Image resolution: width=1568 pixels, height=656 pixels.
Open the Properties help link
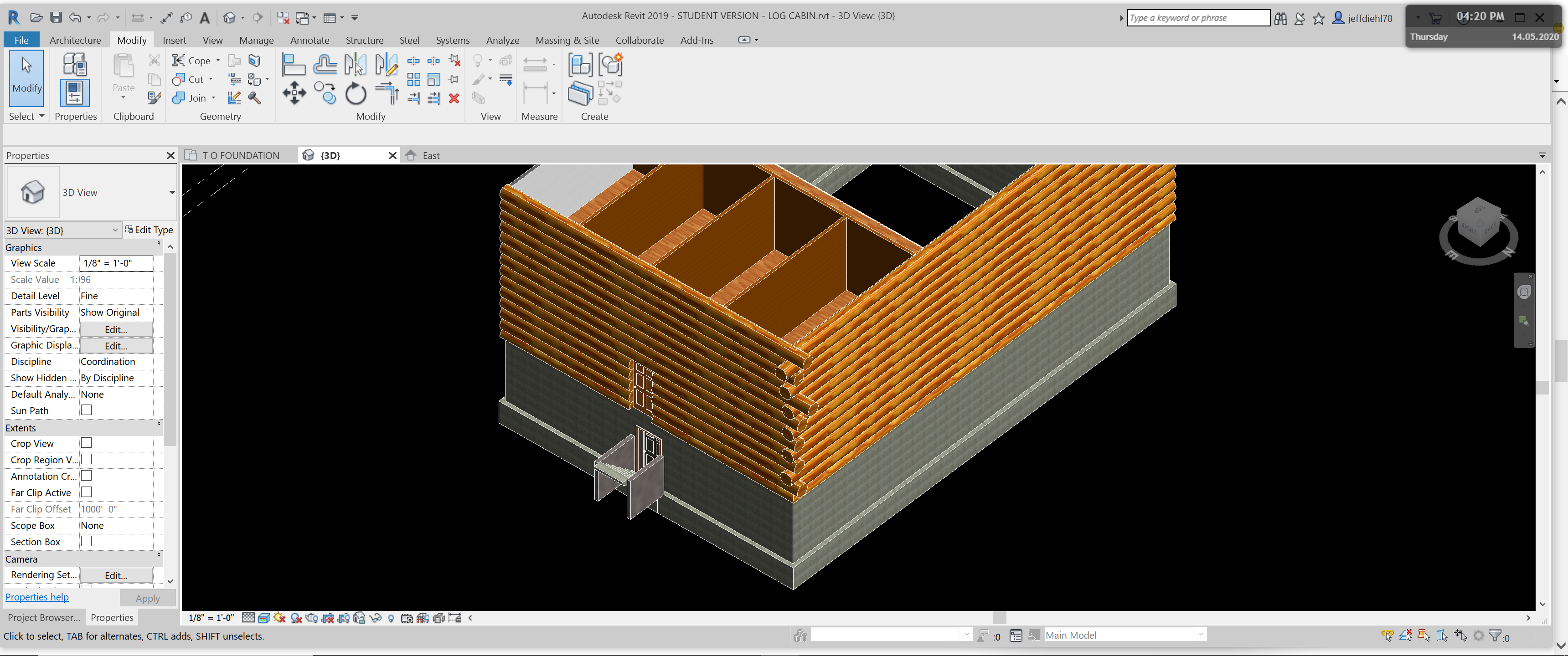[36, 597]
